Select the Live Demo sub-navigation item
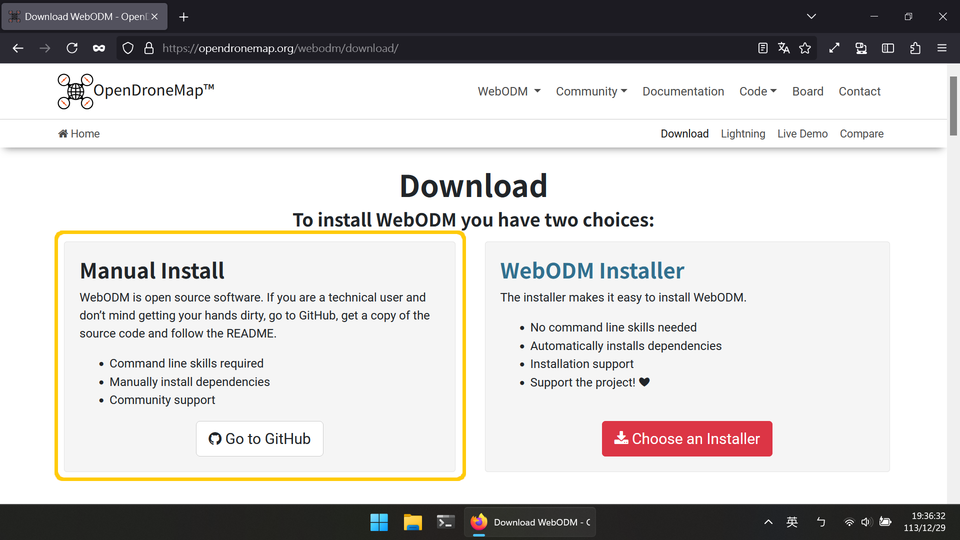This screenshot has height=540, width=960. click(802, 133)
